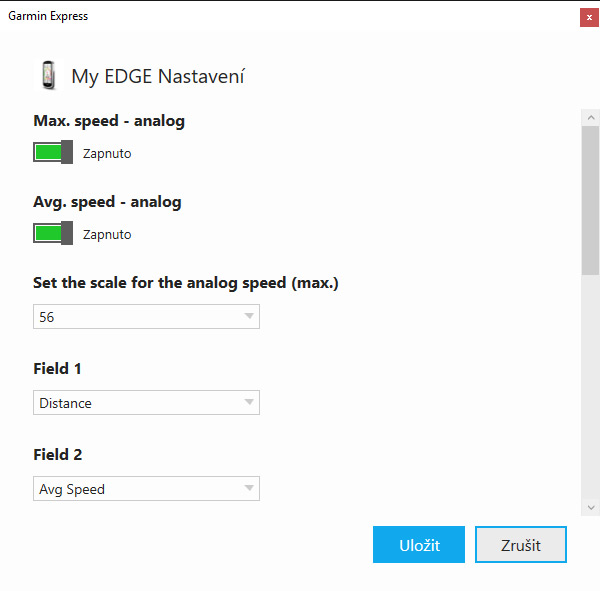Click the Set the scale for analog speed heading
600x591 pixels.
186,283
